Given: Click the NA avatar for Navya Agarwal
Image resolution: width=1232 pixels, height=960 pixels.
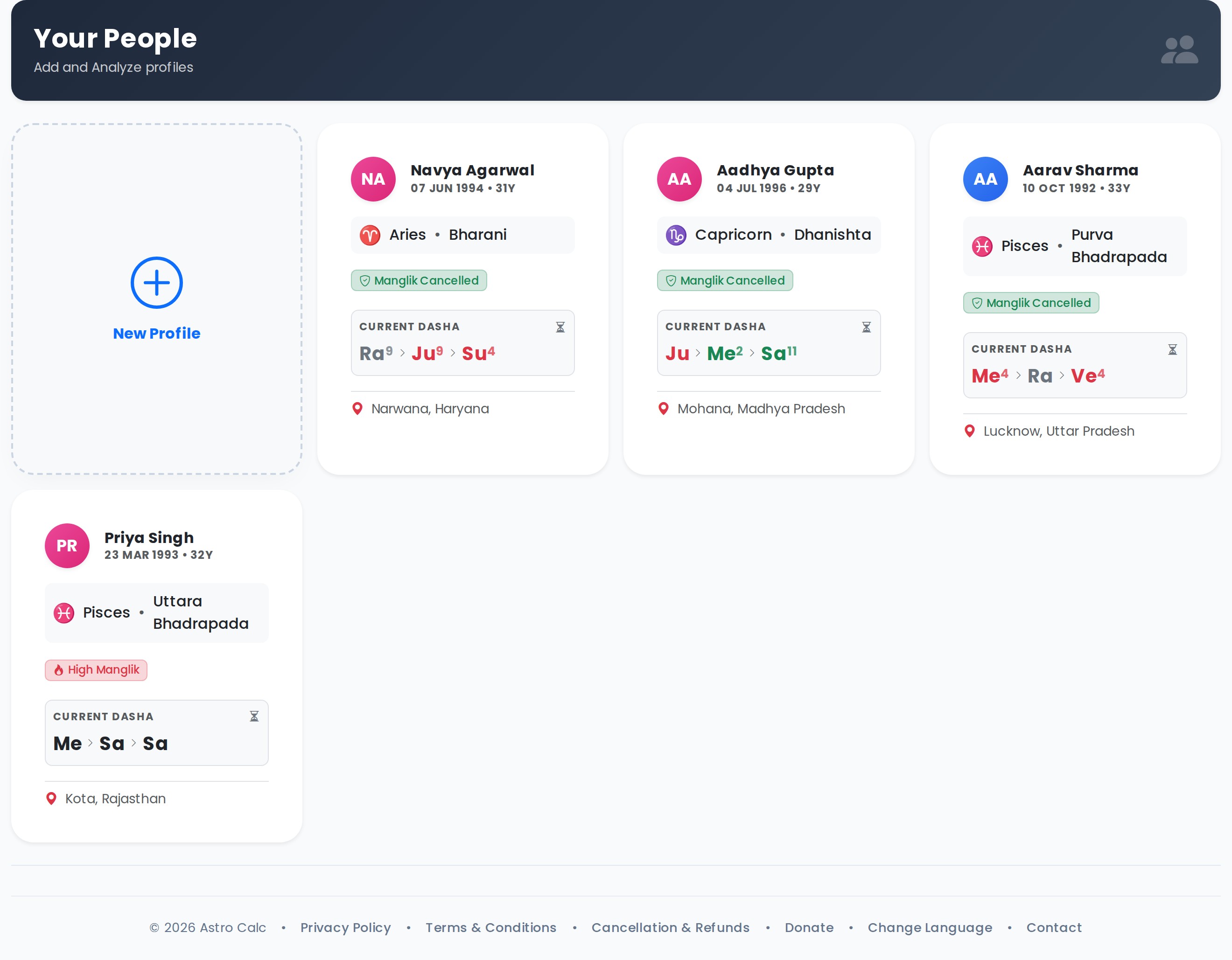Looking at the screenshot, I should 373,179.
